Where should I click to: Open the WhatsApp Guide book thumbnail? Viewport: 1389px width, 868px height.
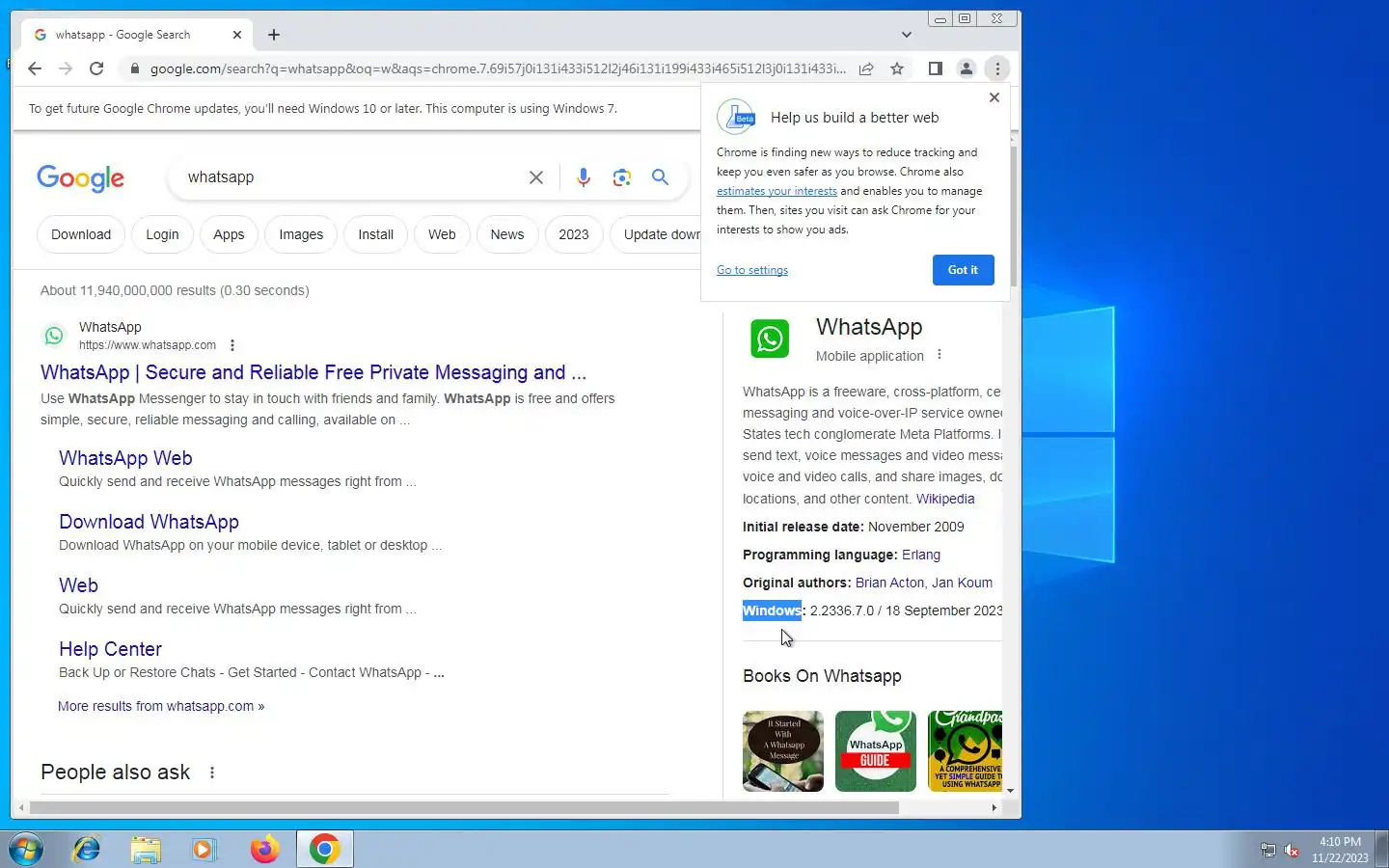point(876,751)
